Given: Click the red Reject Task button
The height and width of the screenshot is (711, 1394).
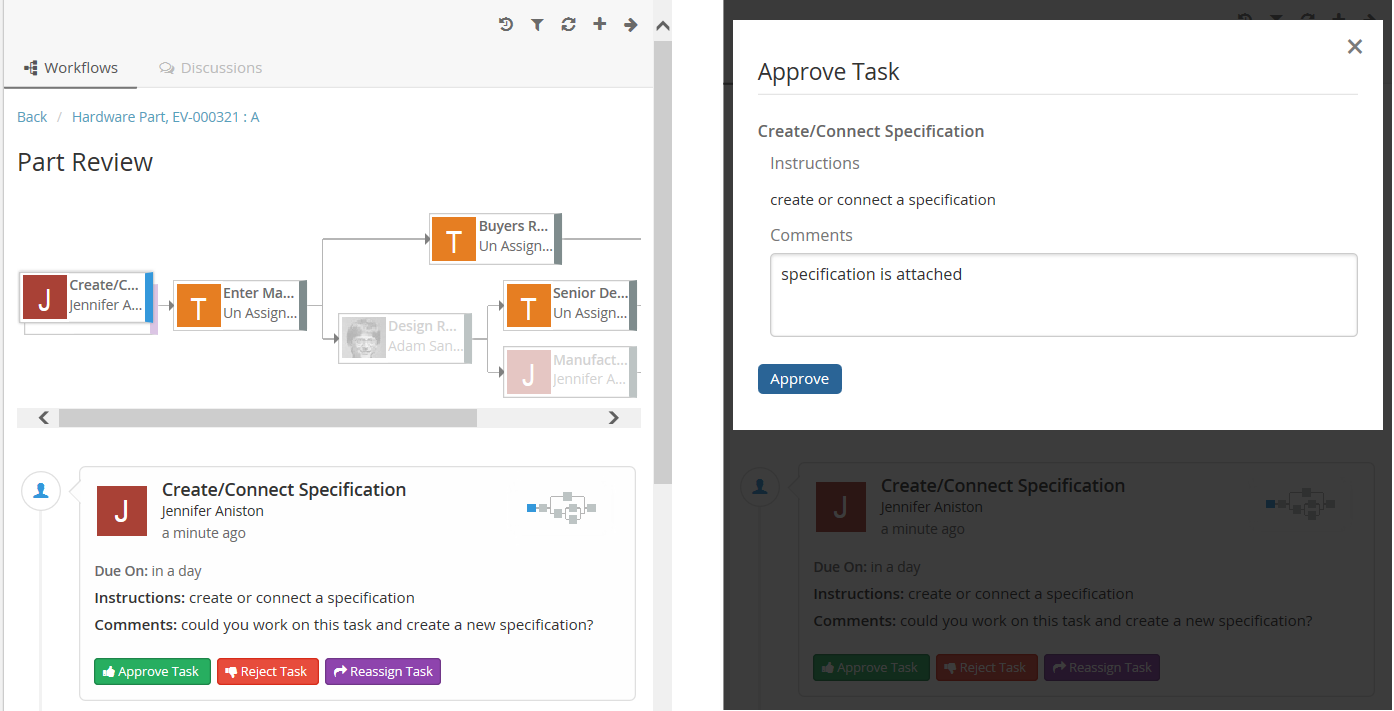Looking at the screenshot, I should [x=267, y=671].
